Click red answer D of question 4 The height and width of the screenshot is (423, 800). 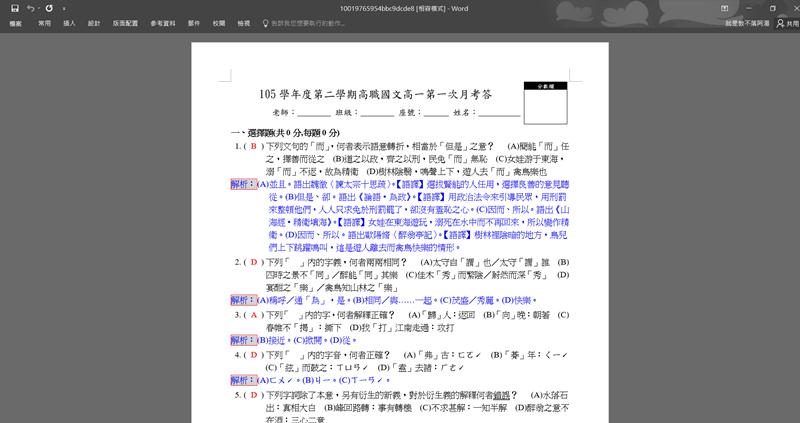click(254, 355)
